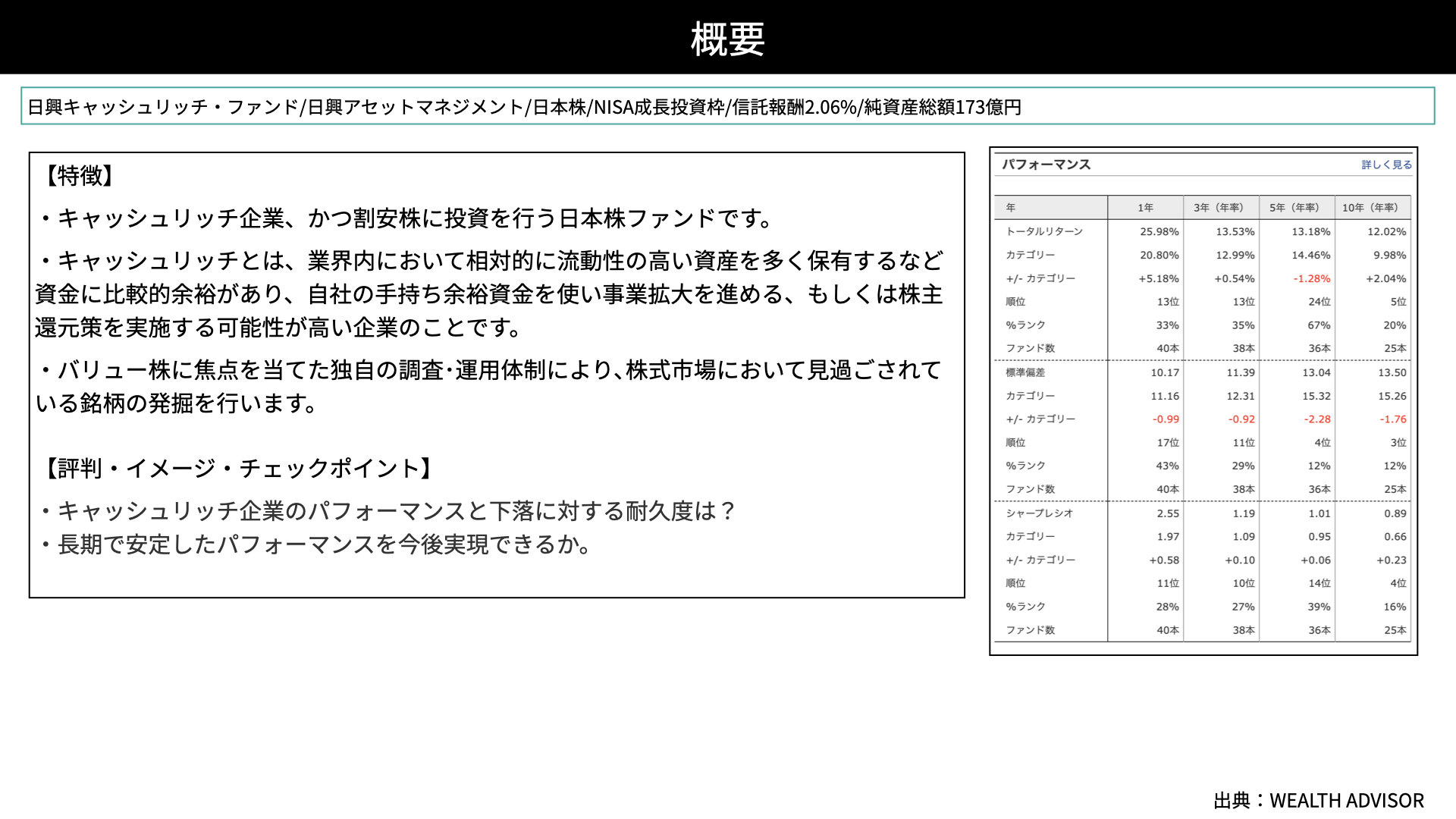The height and width of the screenshot is (819, 1456).
Task: Click the bullet starting キャッシュリッチ企業、かつ割安株
Action: 406,218
